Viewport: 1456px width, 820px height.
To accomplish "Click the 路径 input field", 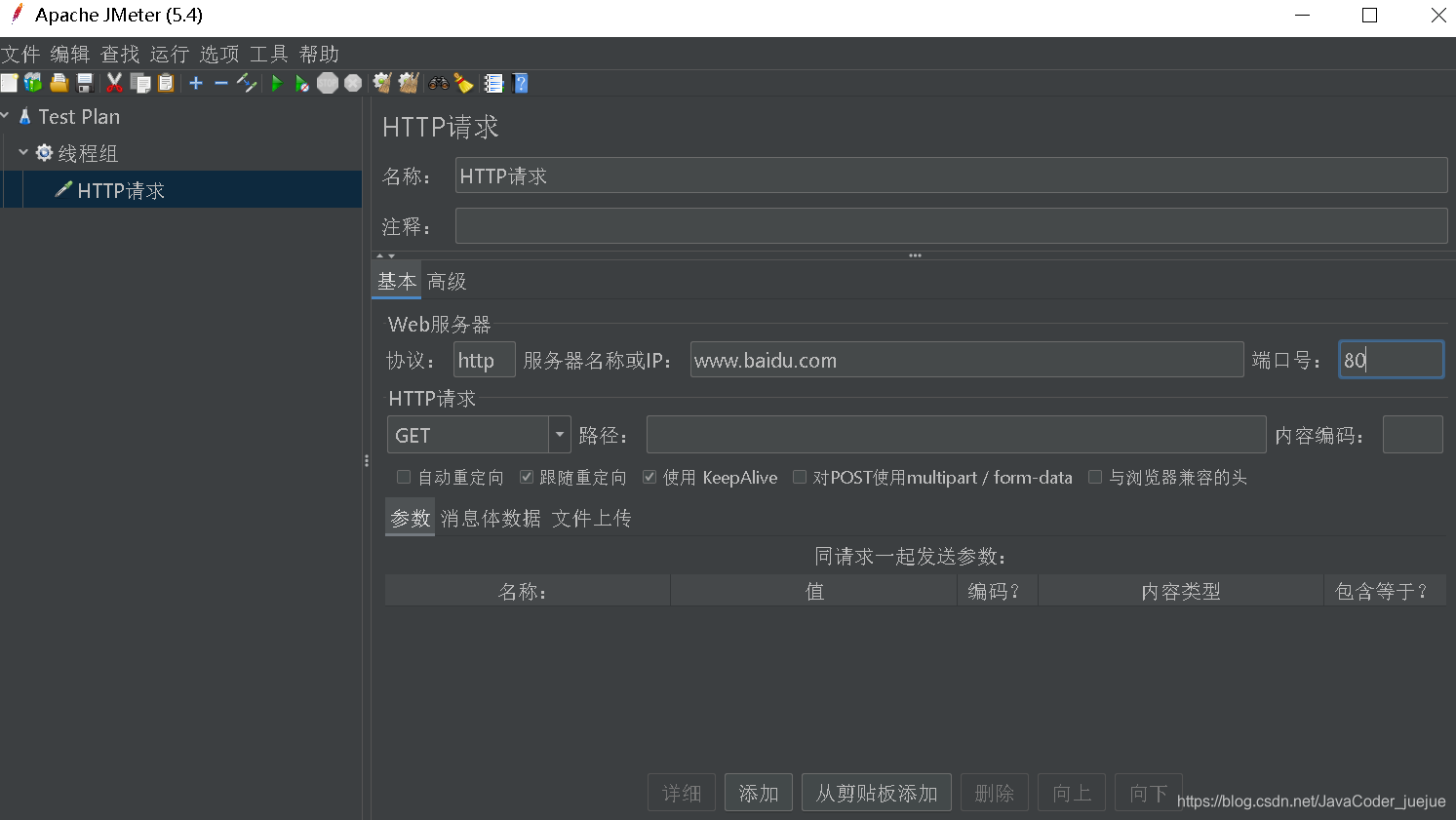I will tap(956, 435).
